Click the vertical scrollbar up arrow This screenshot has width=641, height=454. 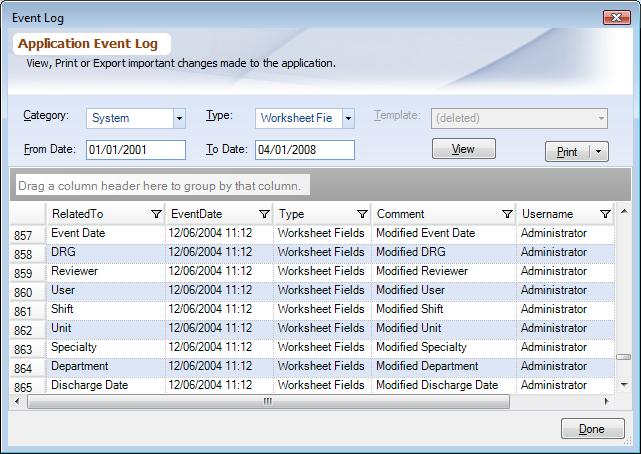pyautogui.click(x=624, y=211)
